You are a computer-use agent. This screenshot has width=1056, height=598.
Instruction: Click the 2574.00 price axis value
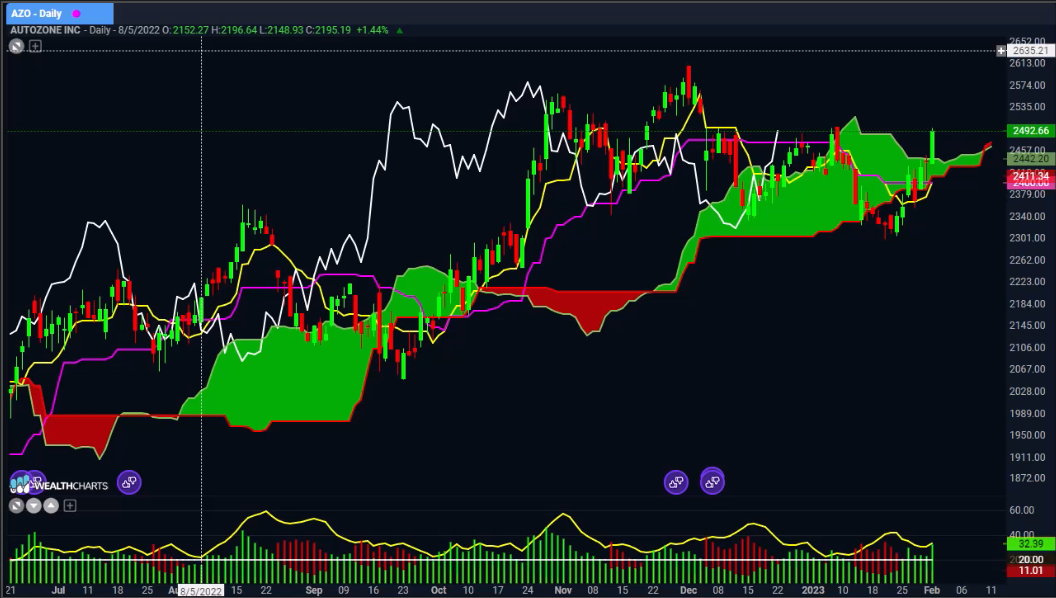pyautogui.click(x=1027, y=86)
